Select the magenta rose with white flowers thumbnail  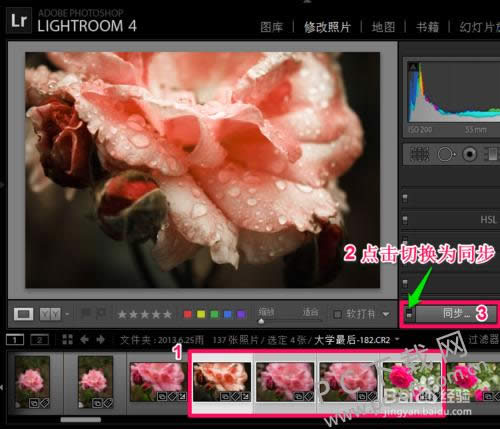pyautogui.click(x=412, y=382)
